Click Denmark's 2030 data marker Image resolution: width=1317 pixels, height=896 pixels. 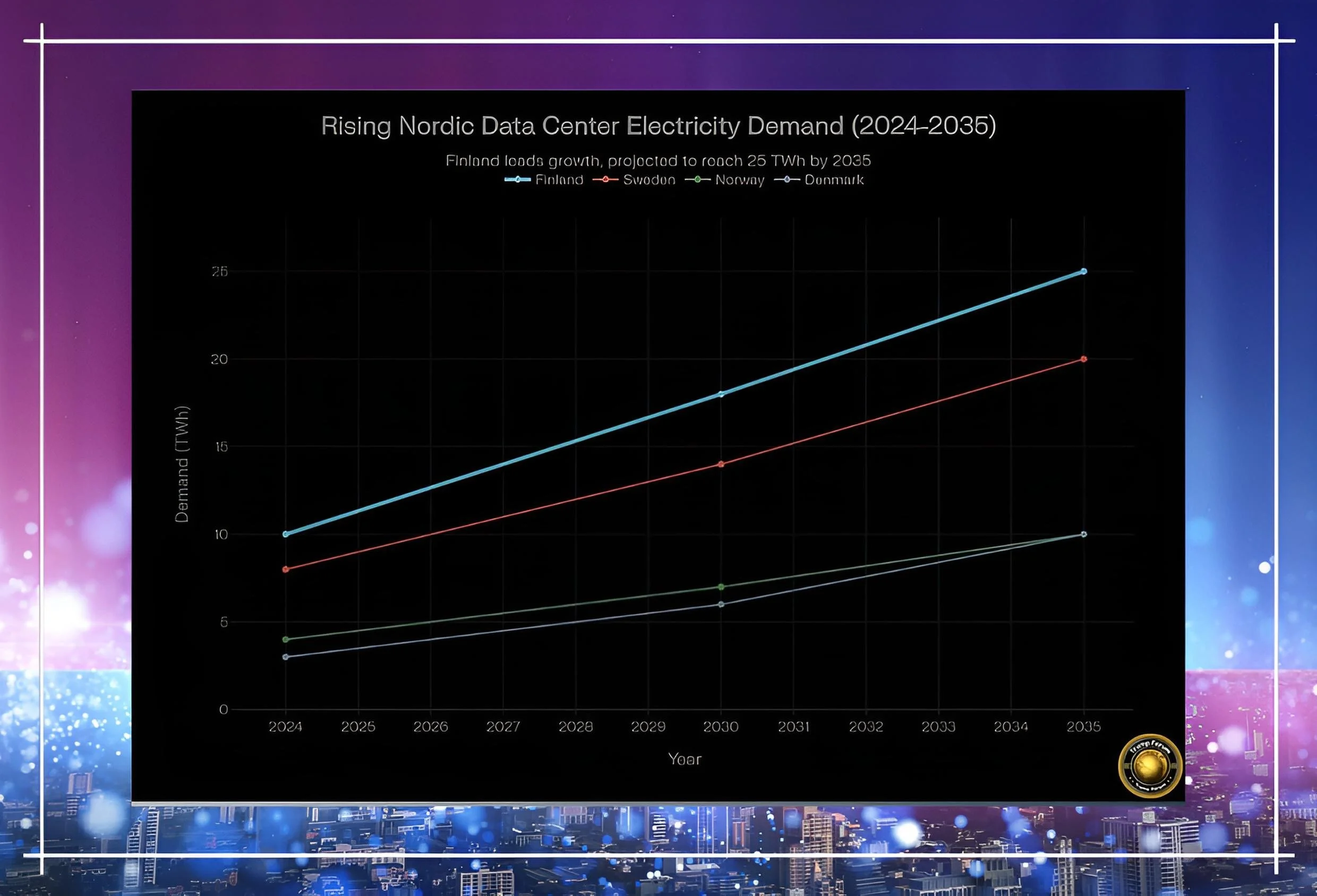(x=721, y=604)
